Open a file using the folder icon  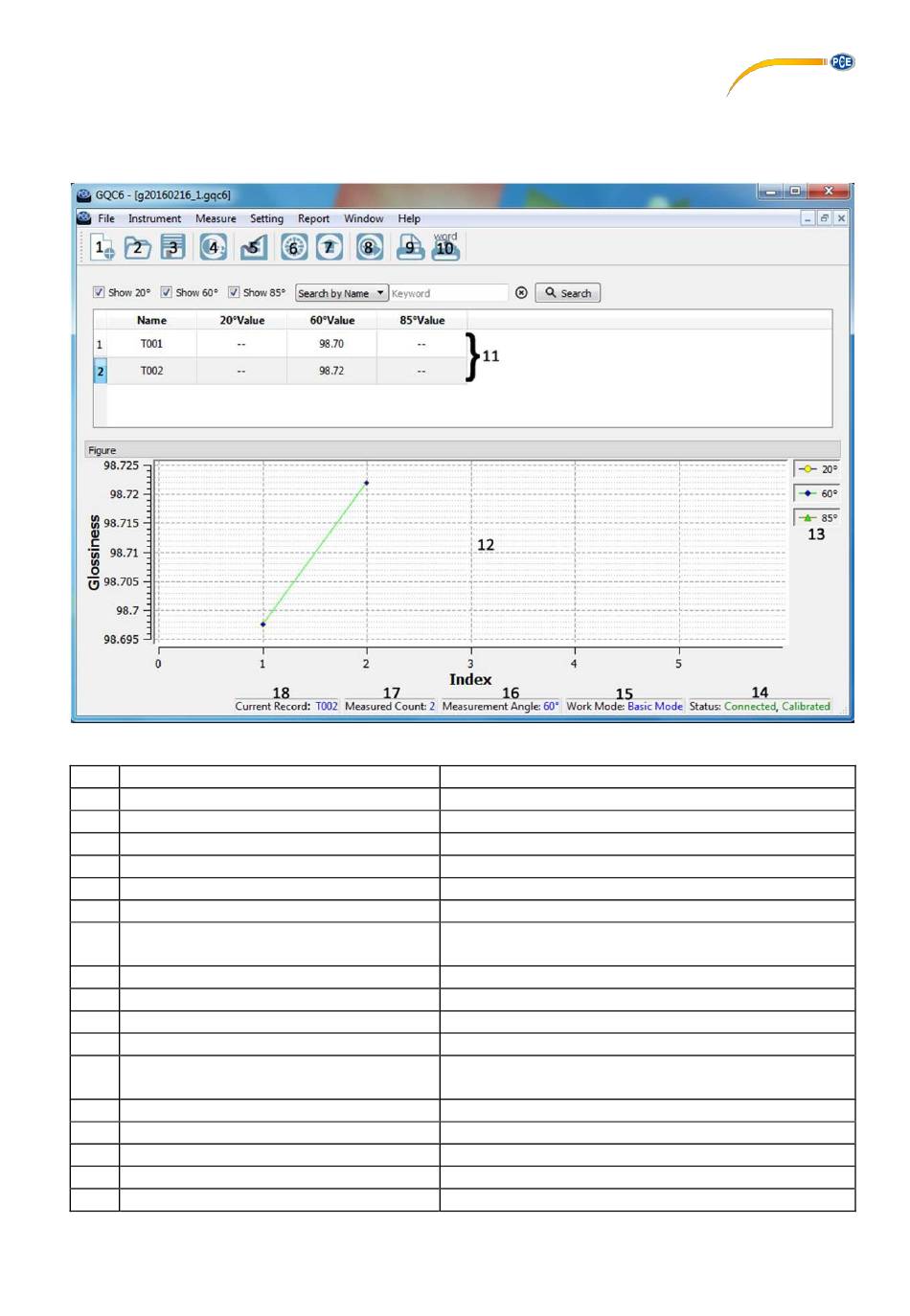point(138,248)
